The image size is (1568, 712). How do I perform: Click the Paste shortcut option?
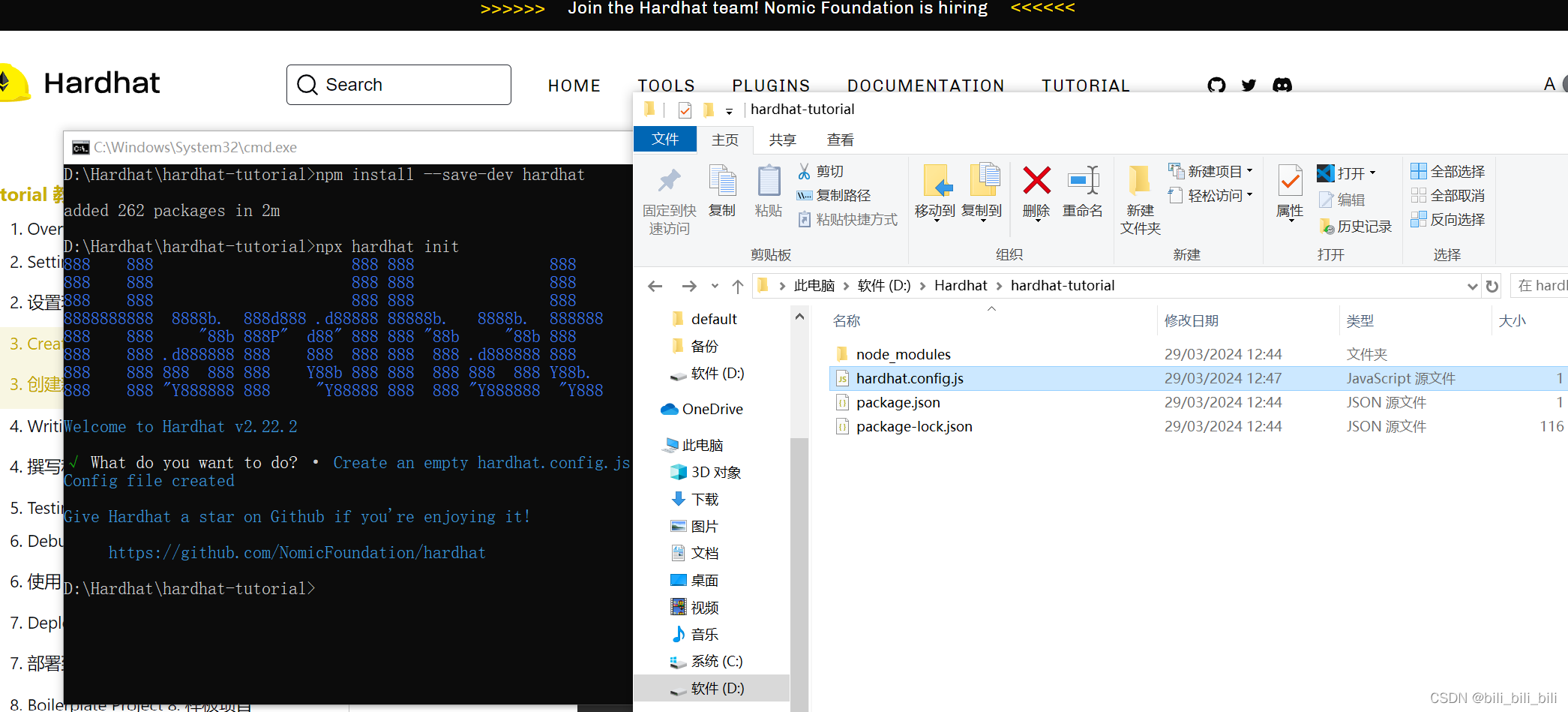tap(847, 220)
